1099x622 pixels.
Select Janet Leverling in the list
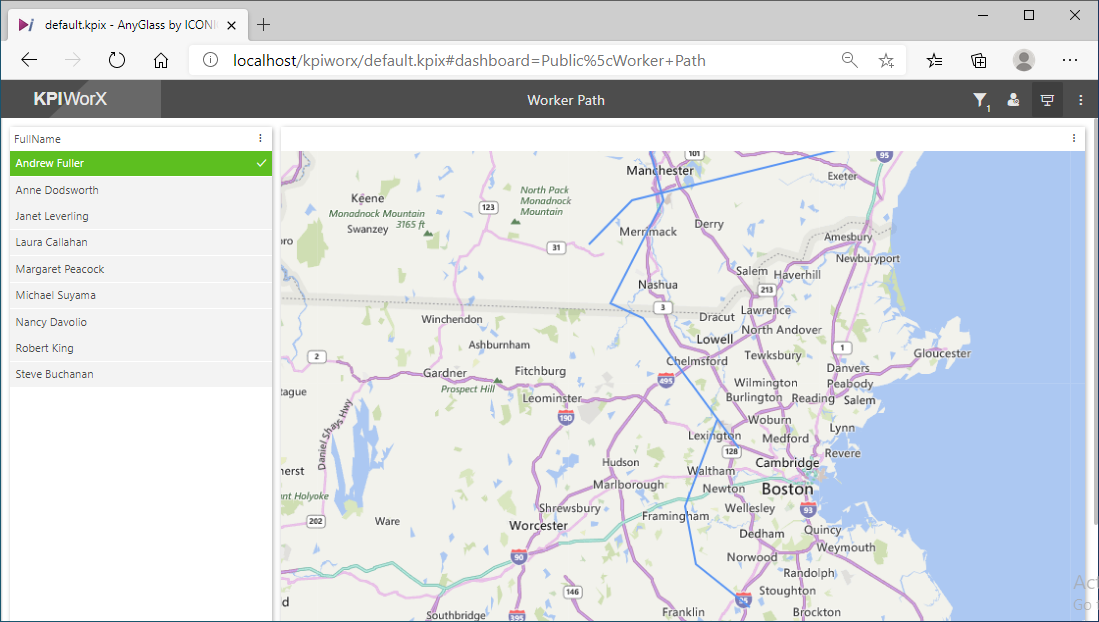[140, 216]
